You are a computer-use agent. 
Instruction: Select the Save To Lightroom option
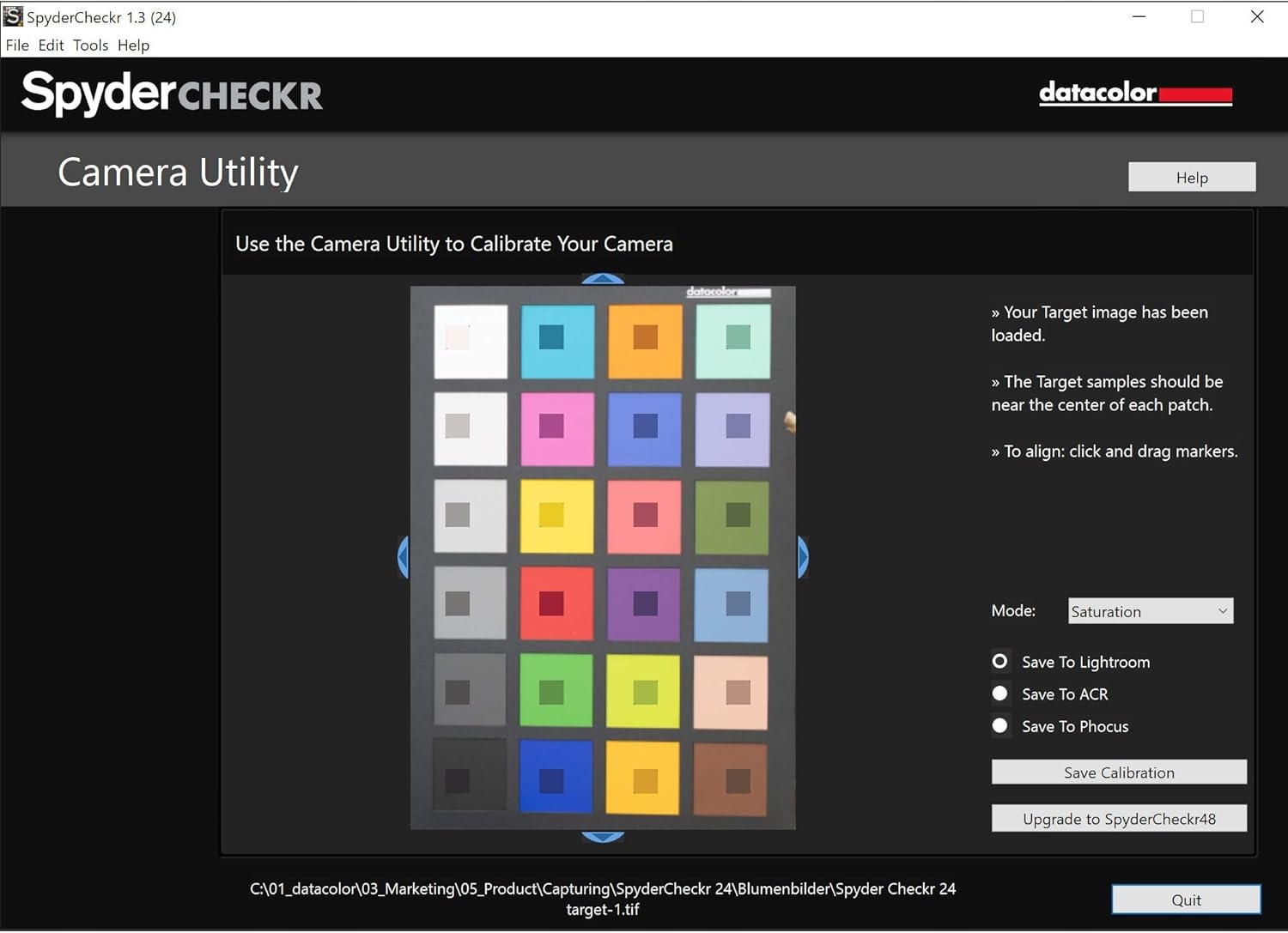tap(1000, 662)
